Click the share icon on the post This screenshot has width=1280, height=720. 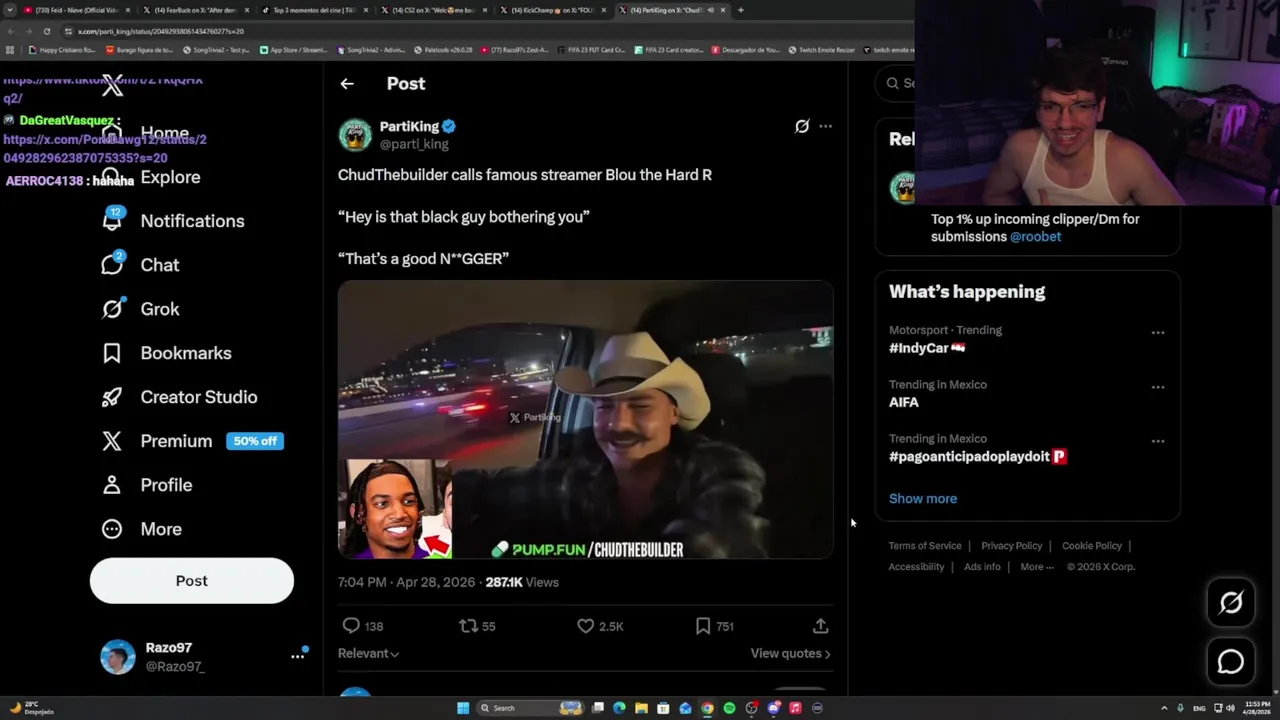[x=821, y=626]
